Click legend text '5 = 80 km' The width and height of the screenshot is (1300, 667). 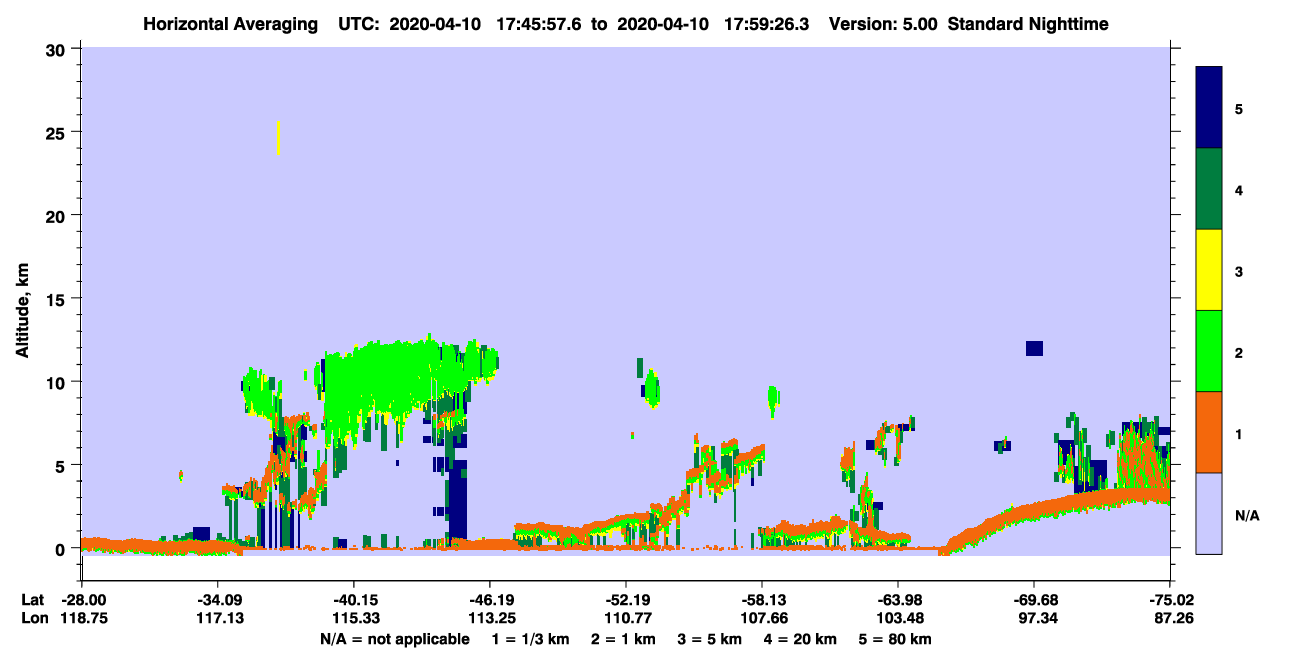coord(896,639)
